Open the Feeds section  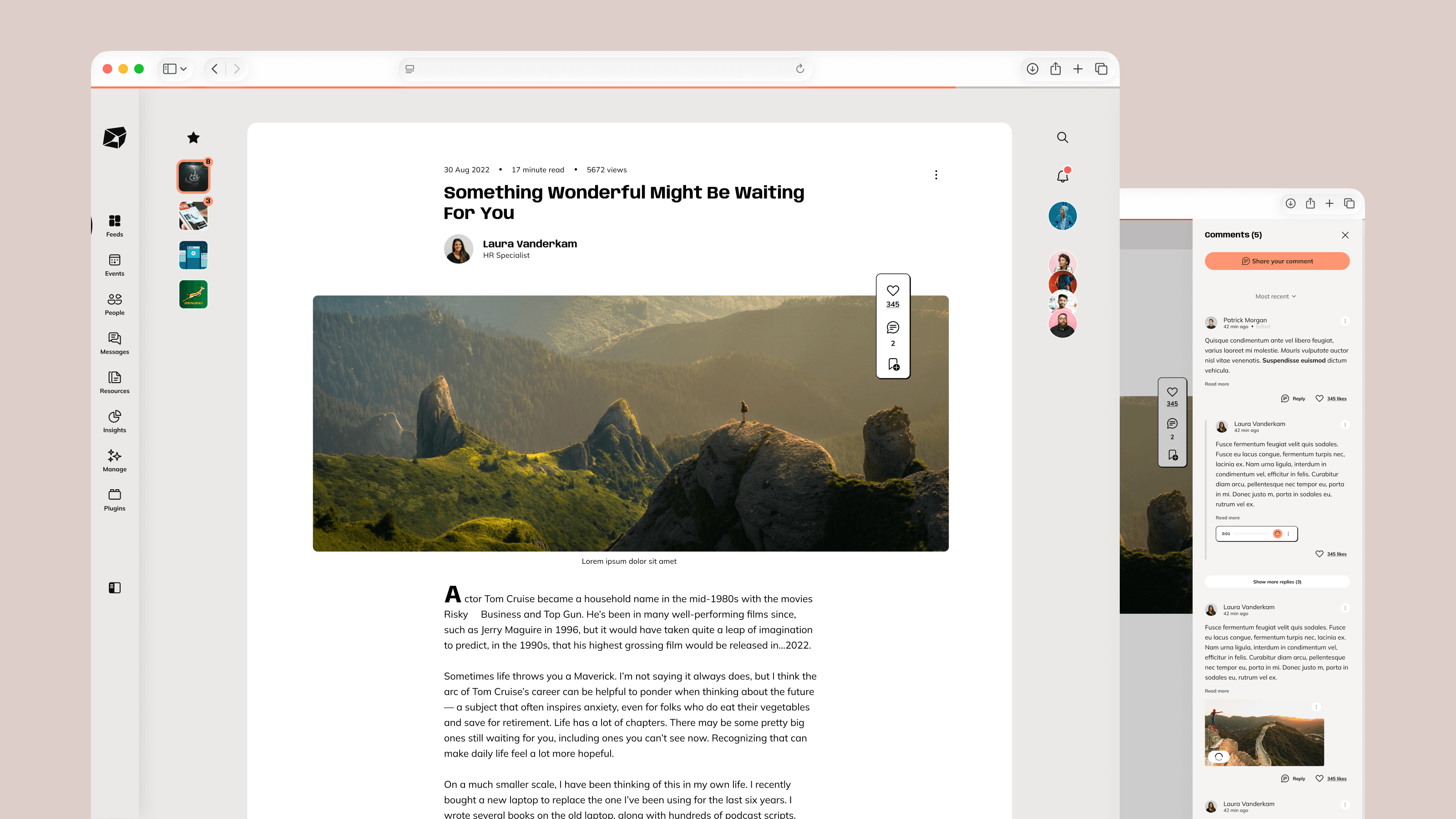[x=114, y=226]
